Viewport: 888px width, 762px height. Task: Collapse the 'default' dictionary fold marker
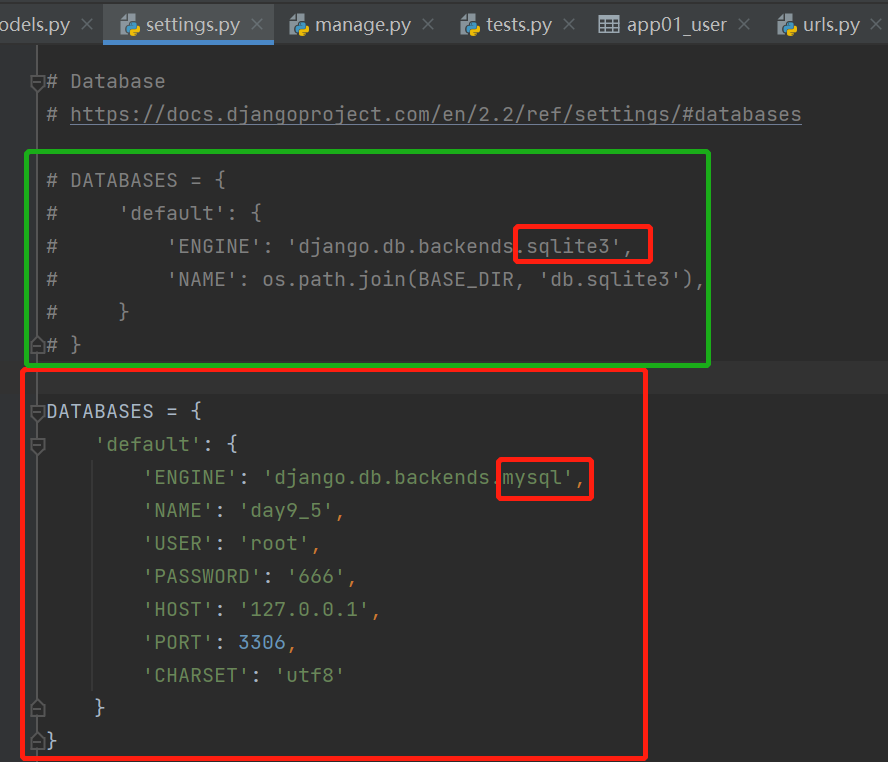tap(37, 445)
